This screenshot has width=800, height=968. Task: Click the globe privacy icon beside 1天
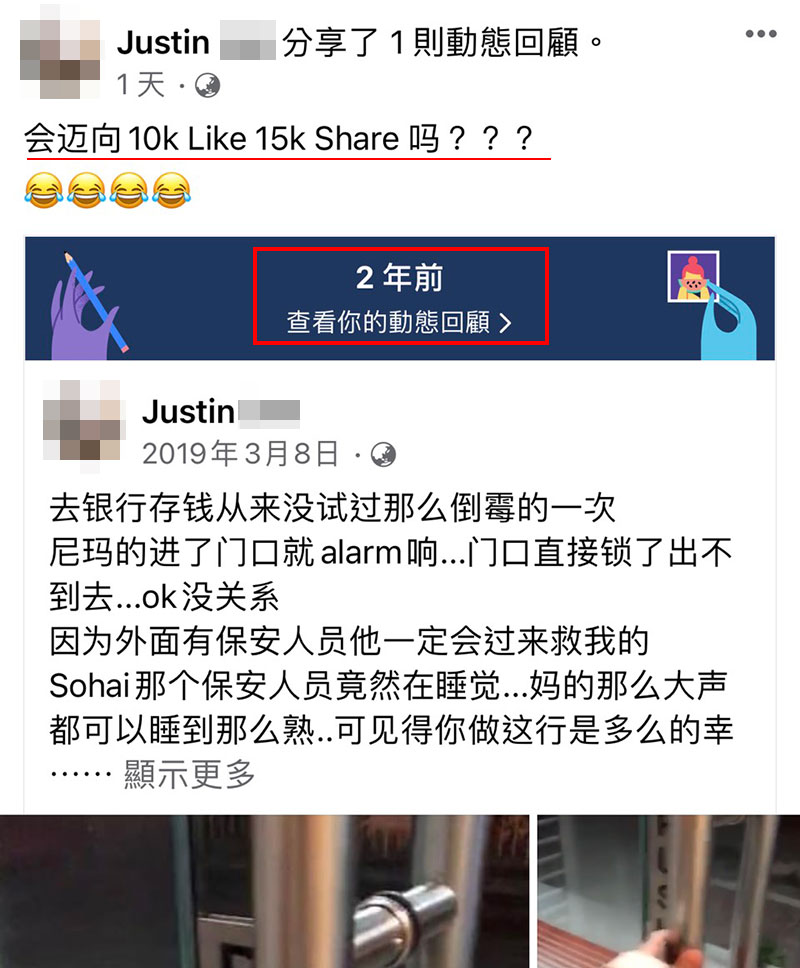click(207, 86)
